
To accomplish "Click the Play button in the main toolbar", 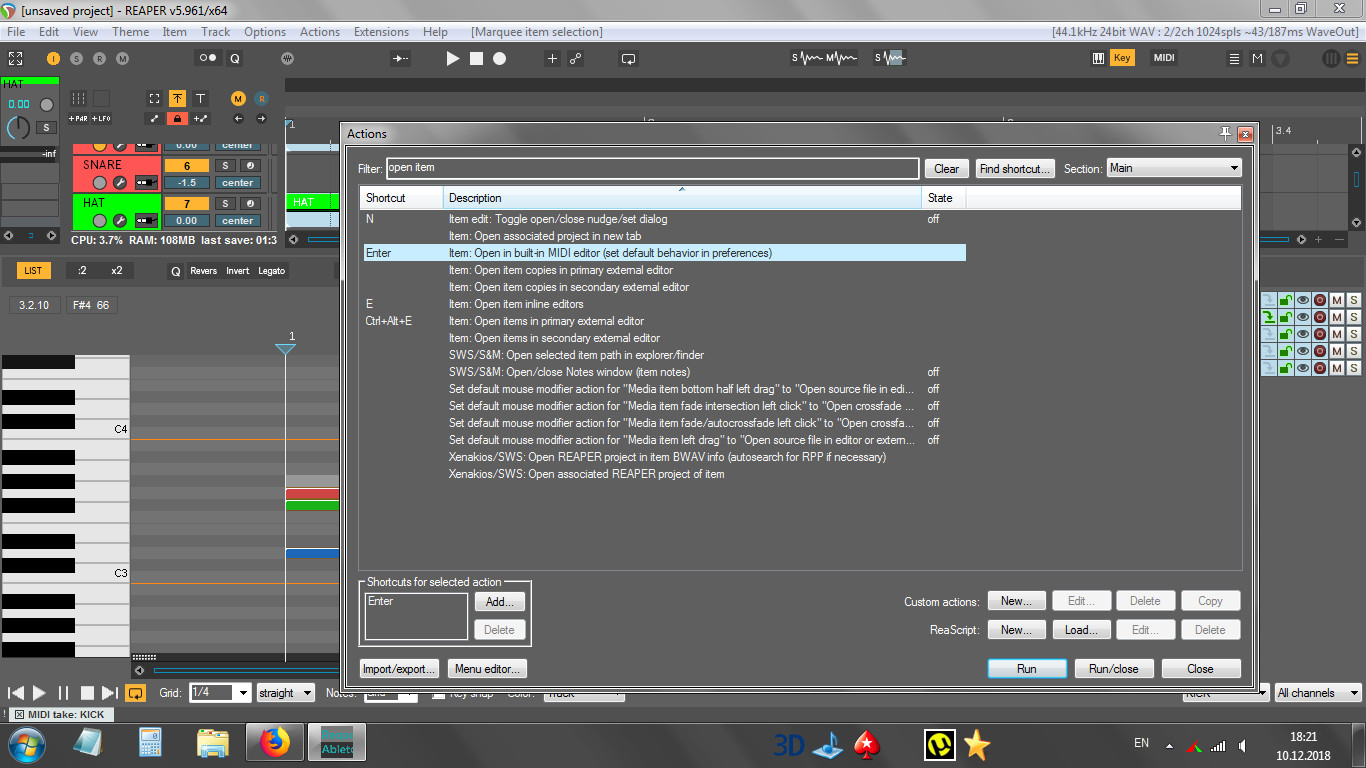I will [452, 59].
